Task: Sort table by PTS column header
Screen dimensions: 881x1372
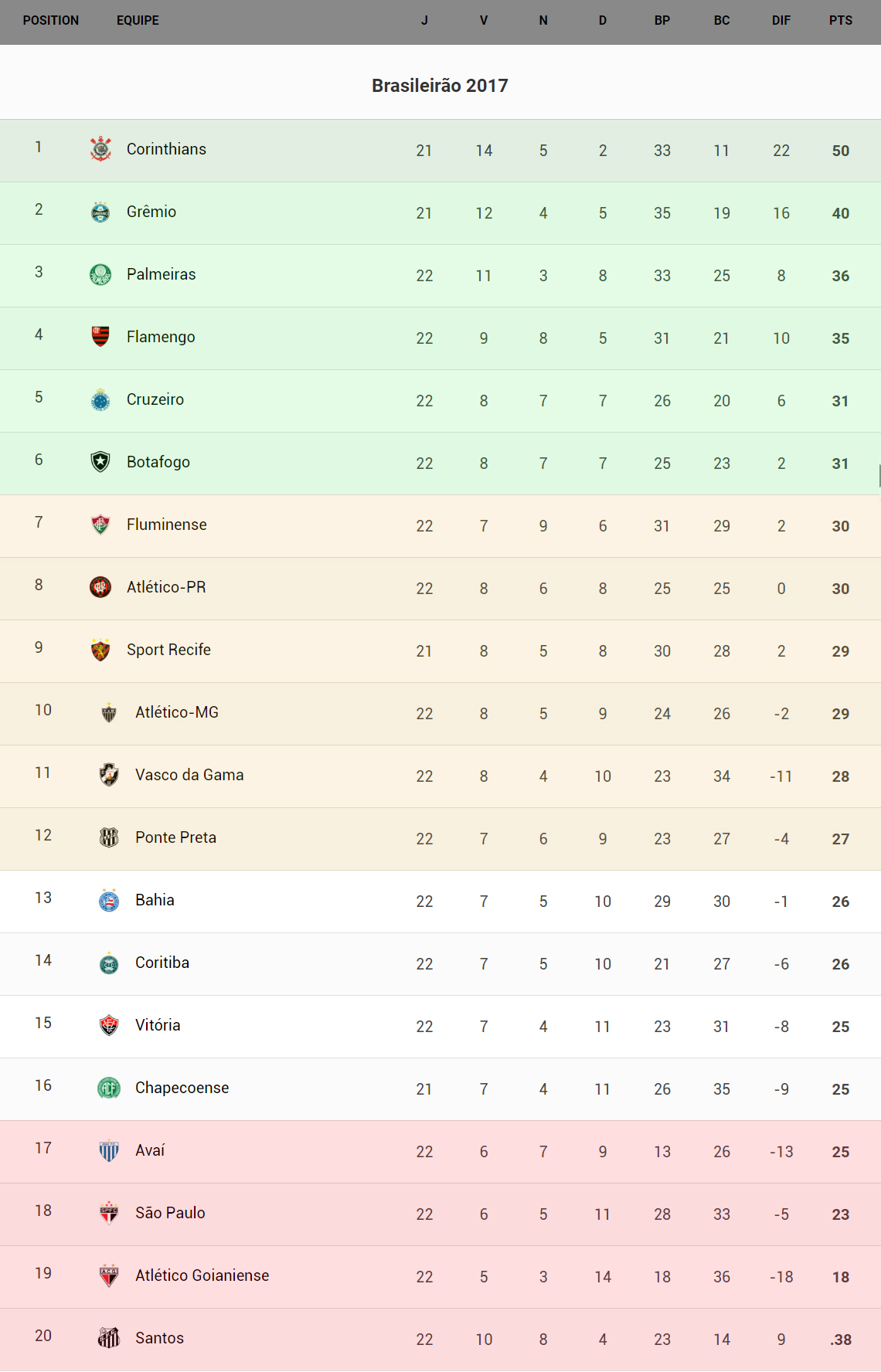Action: [x=840, y=21]
